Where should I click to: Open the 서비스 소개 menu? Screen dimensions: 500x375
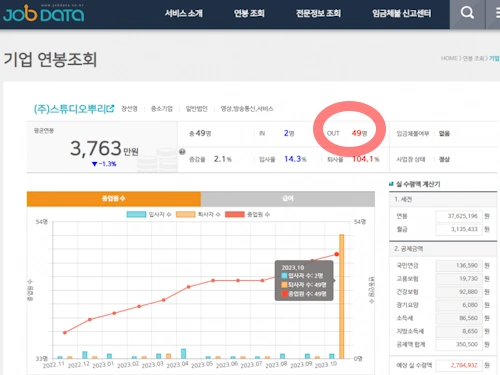[184, 13]
